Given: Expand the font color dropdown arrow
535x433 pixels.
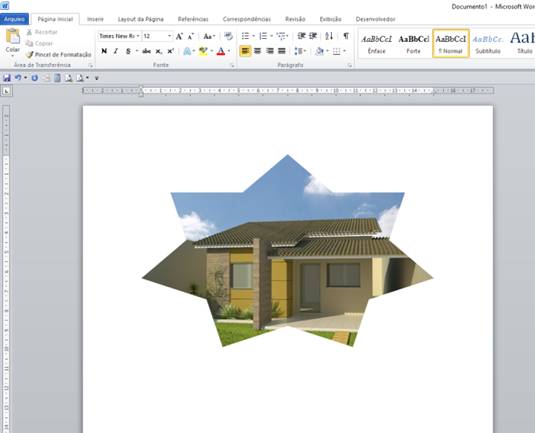Looking at the screenshot, I should tap(229, 51).
